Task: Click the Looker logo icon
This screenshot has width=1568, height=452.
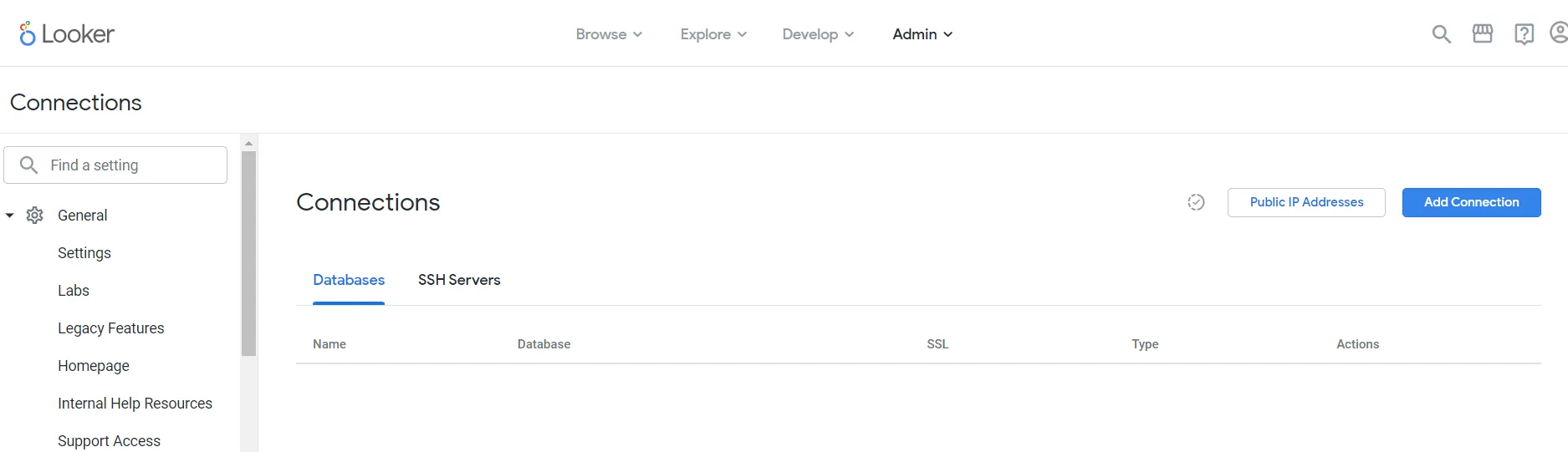Action: 28,33
